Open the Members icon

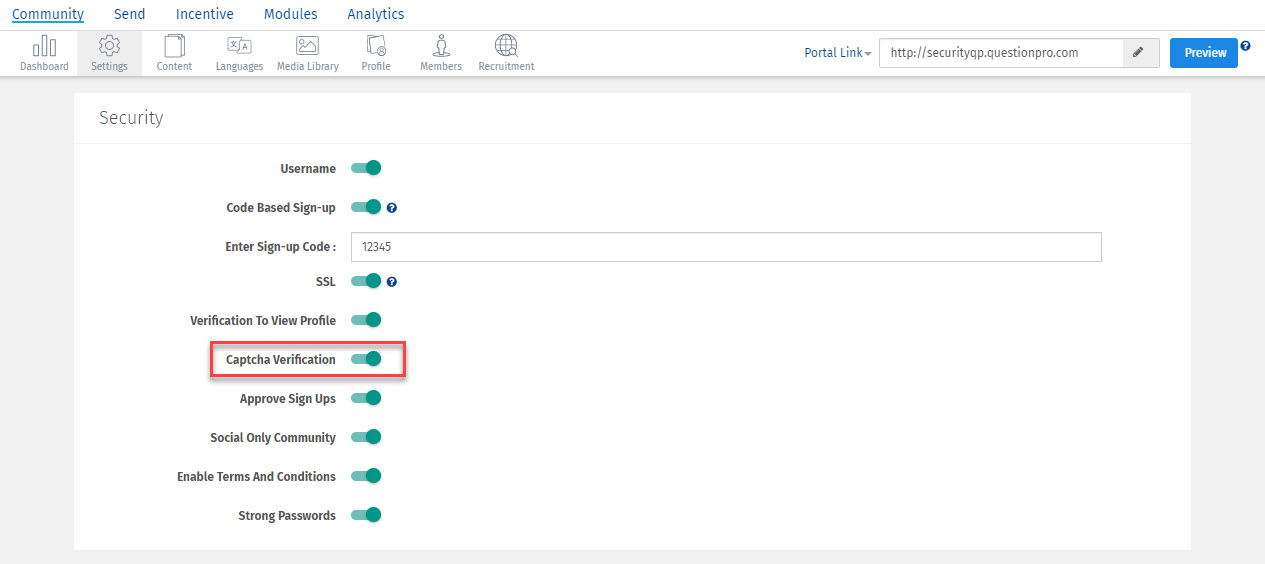(x=441, y=47)
